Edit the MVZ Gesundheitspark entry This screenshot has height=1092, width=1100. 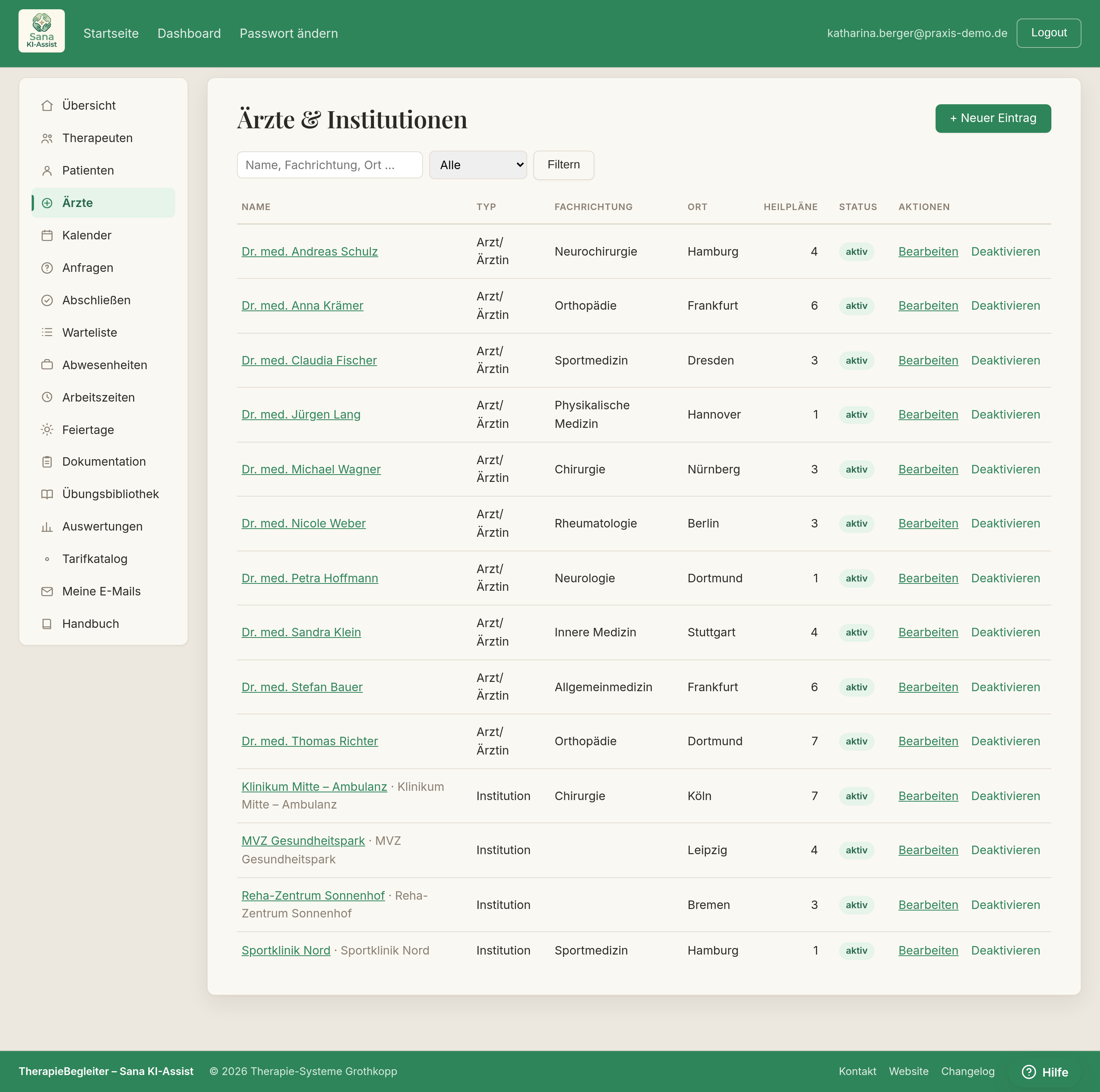tap(928, 851)
